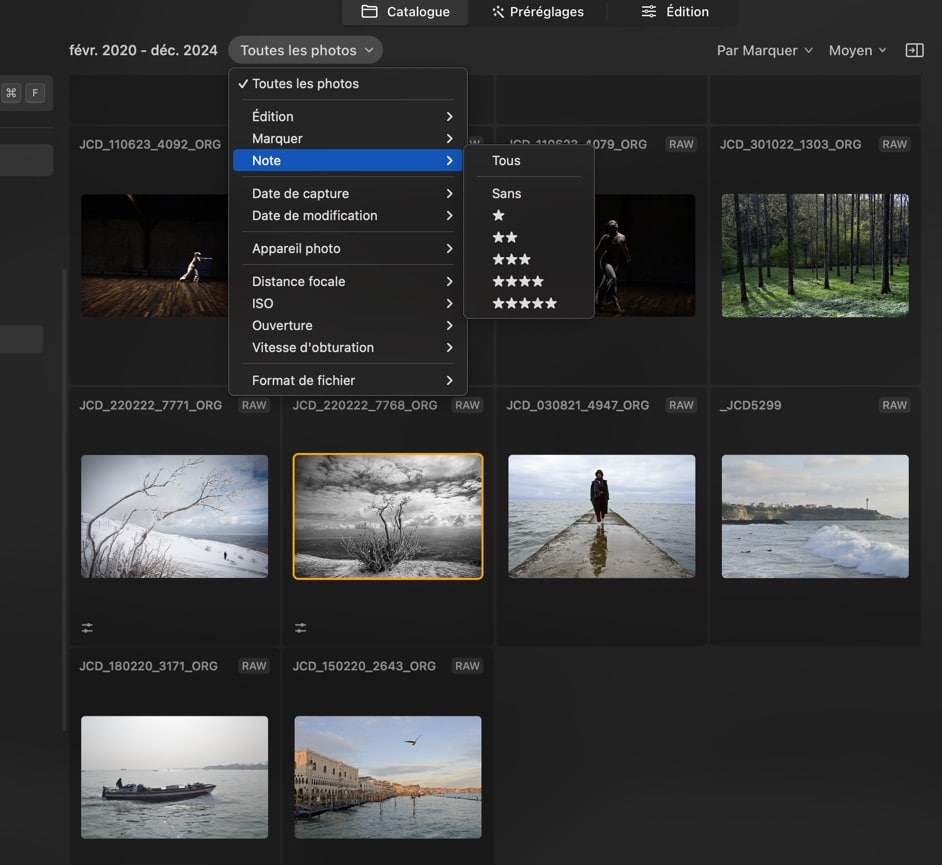Expand the Vitesse d'obturation submenu

click(347, 347)
